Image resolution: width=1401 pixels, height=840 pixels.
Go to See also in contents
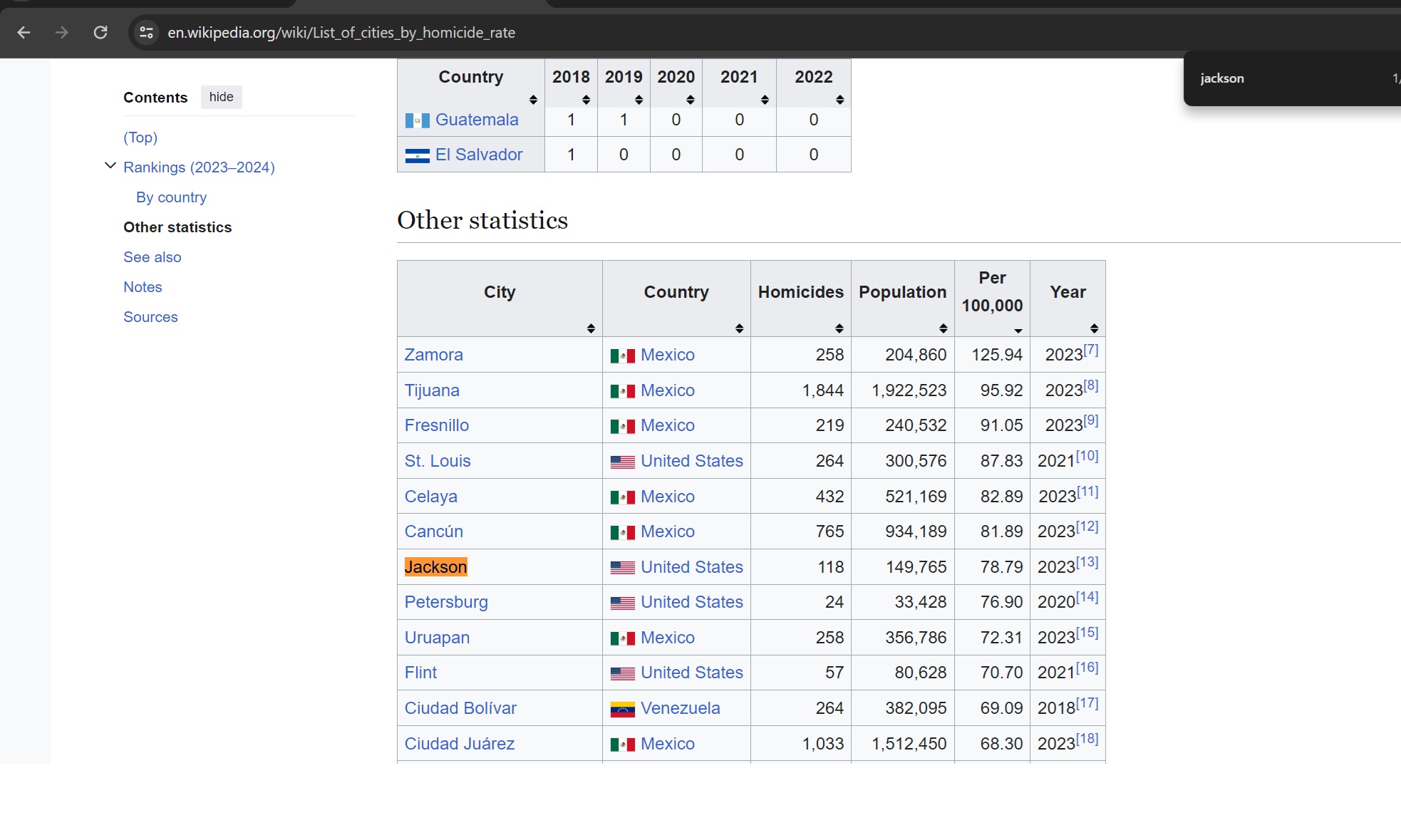pos(152,257)
